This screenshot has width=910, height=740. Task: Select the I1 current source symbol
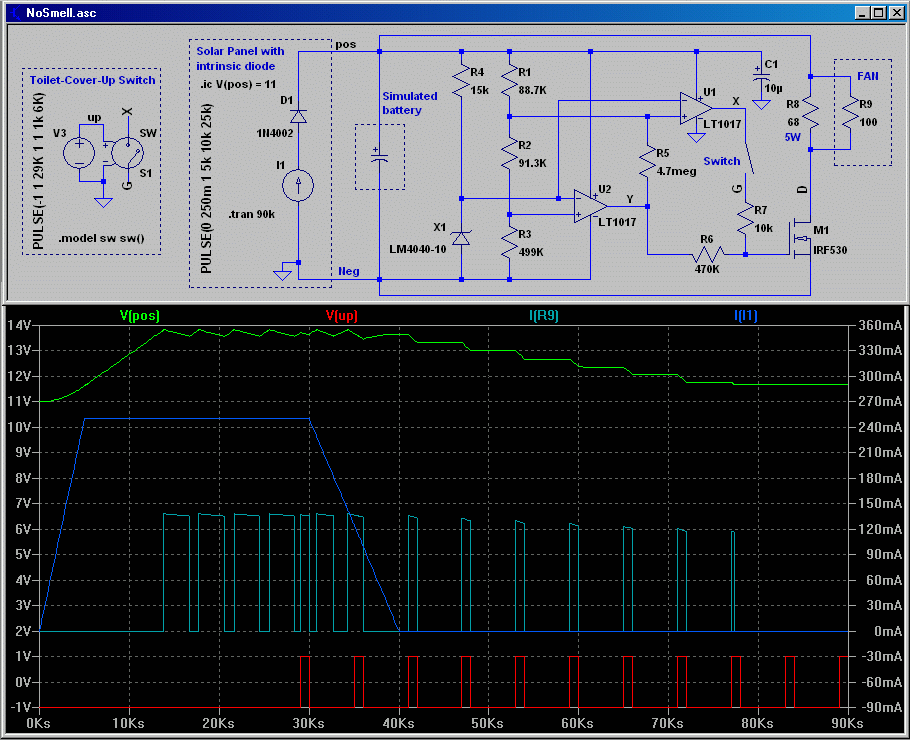coord(298,185)
